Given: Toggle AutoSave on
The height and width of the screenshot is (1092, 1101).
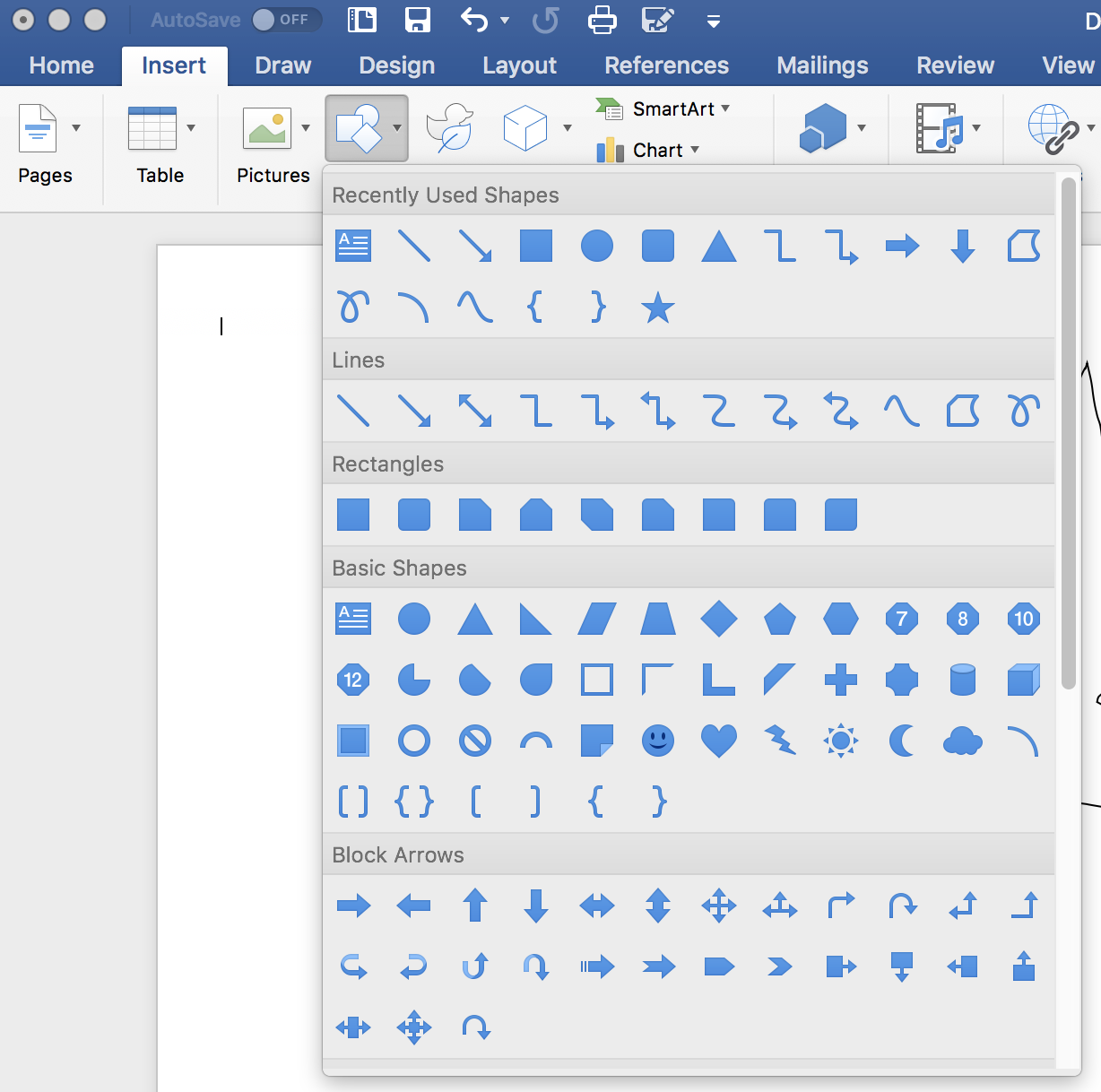Looking at the screenshot, I should [287, 20].
